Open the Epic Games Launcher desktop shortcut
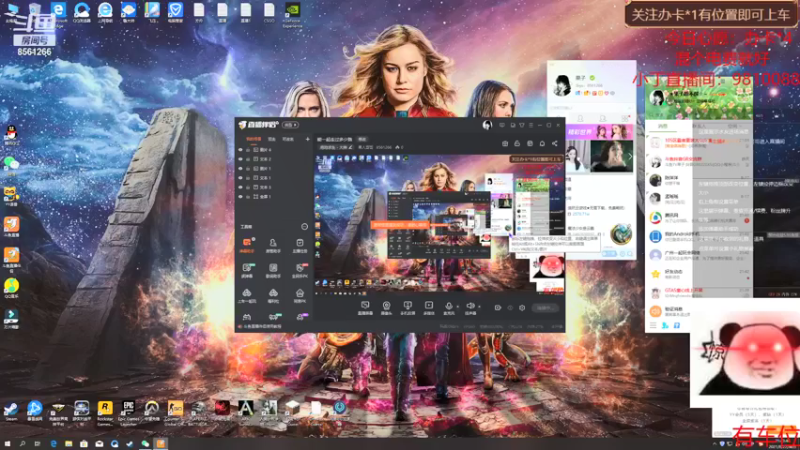 click(128, 412)
